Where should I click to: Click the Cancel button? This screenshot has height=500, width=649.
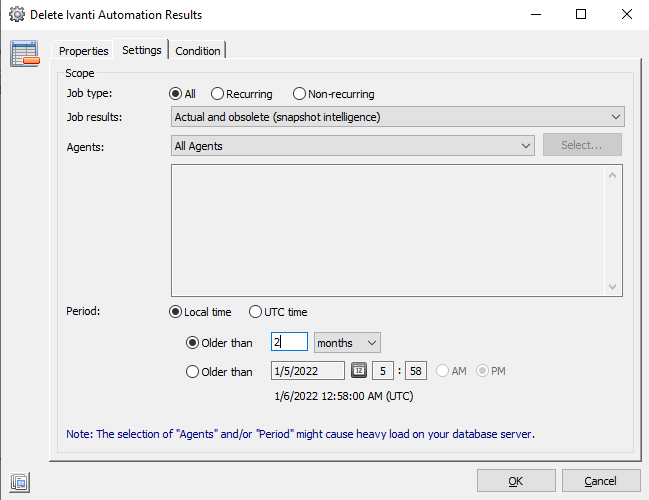click(x=601, y=481)
